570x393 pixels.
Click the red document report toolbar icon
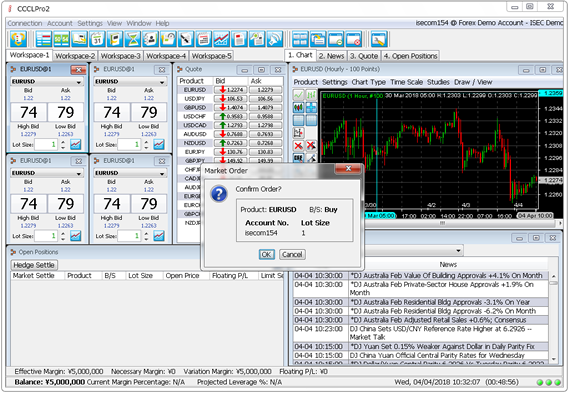(x=239, y=39)
